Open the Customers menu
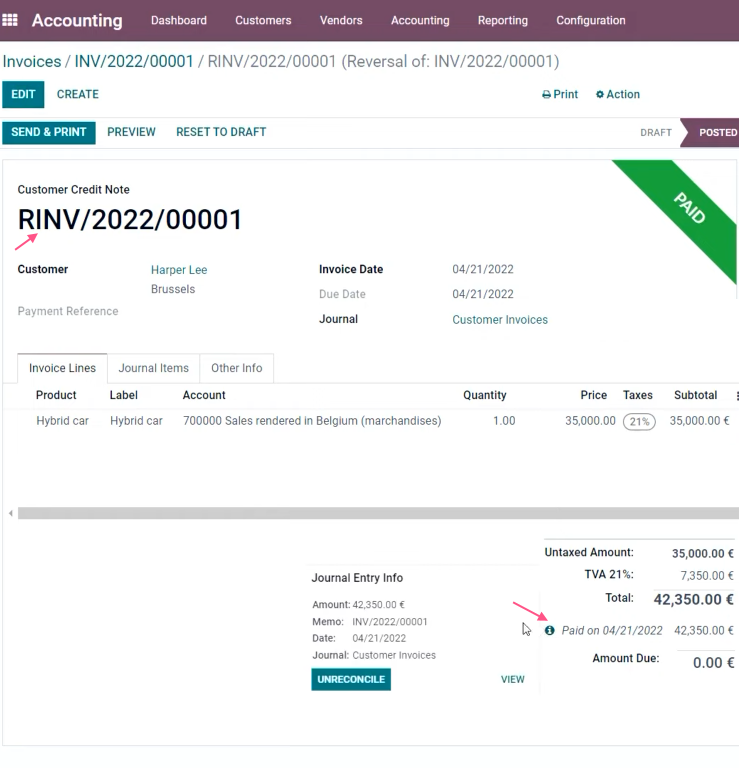The image size is (739, 768). click(263, 21)
